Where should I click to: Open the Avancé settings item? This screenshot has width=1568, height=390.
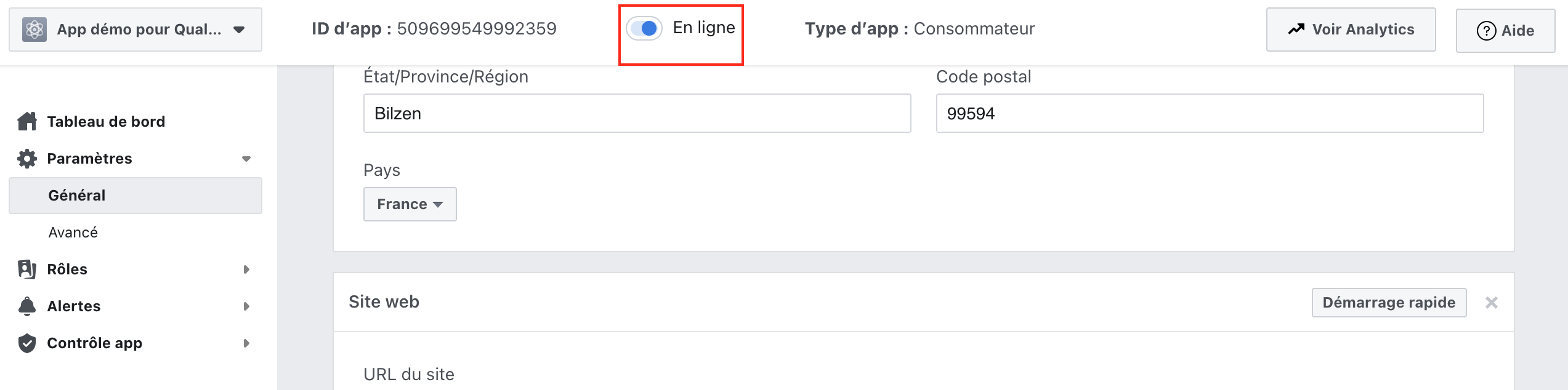point(73,233)
